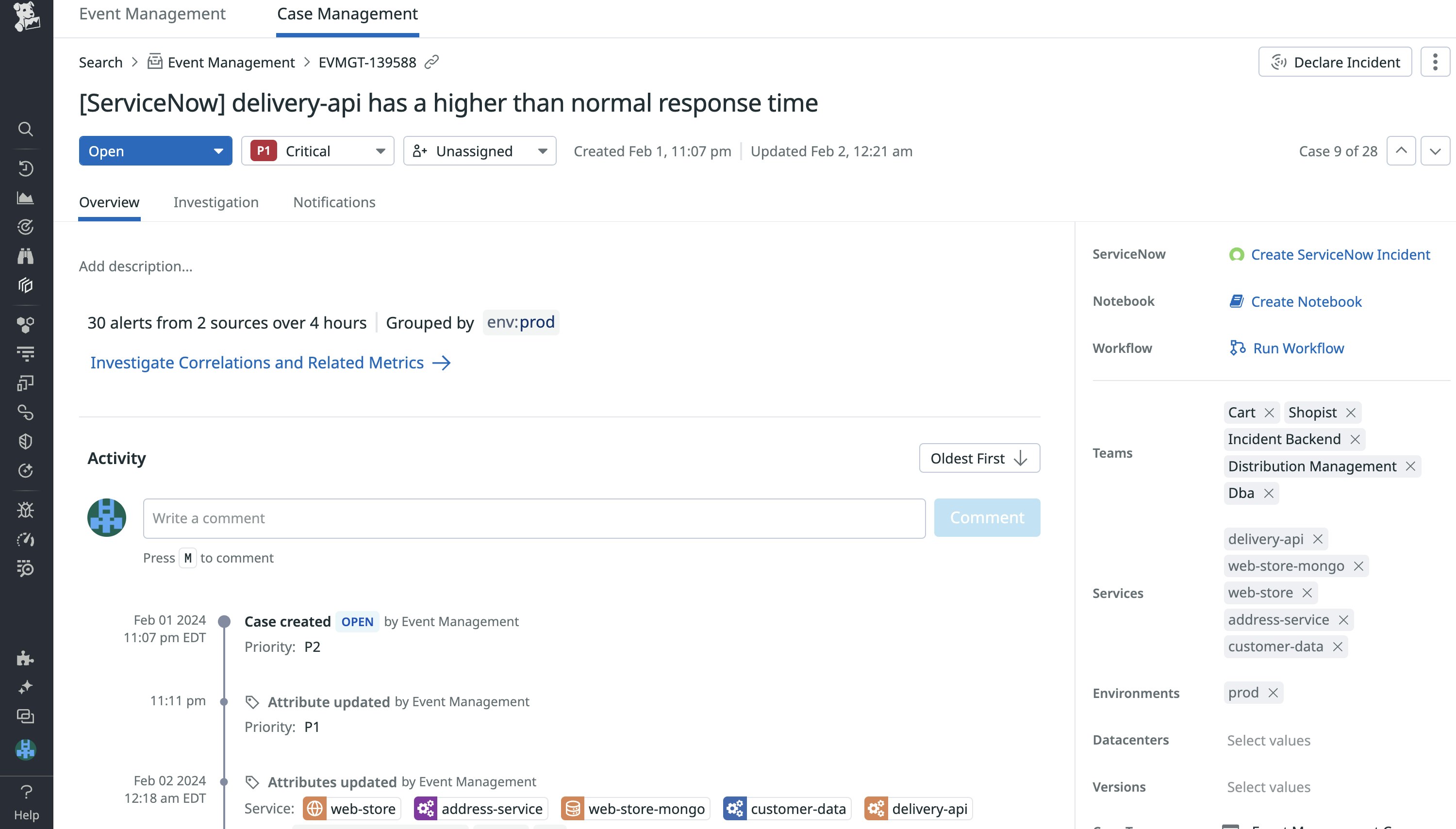Open recent history icon in sidebar

point(26,168)
